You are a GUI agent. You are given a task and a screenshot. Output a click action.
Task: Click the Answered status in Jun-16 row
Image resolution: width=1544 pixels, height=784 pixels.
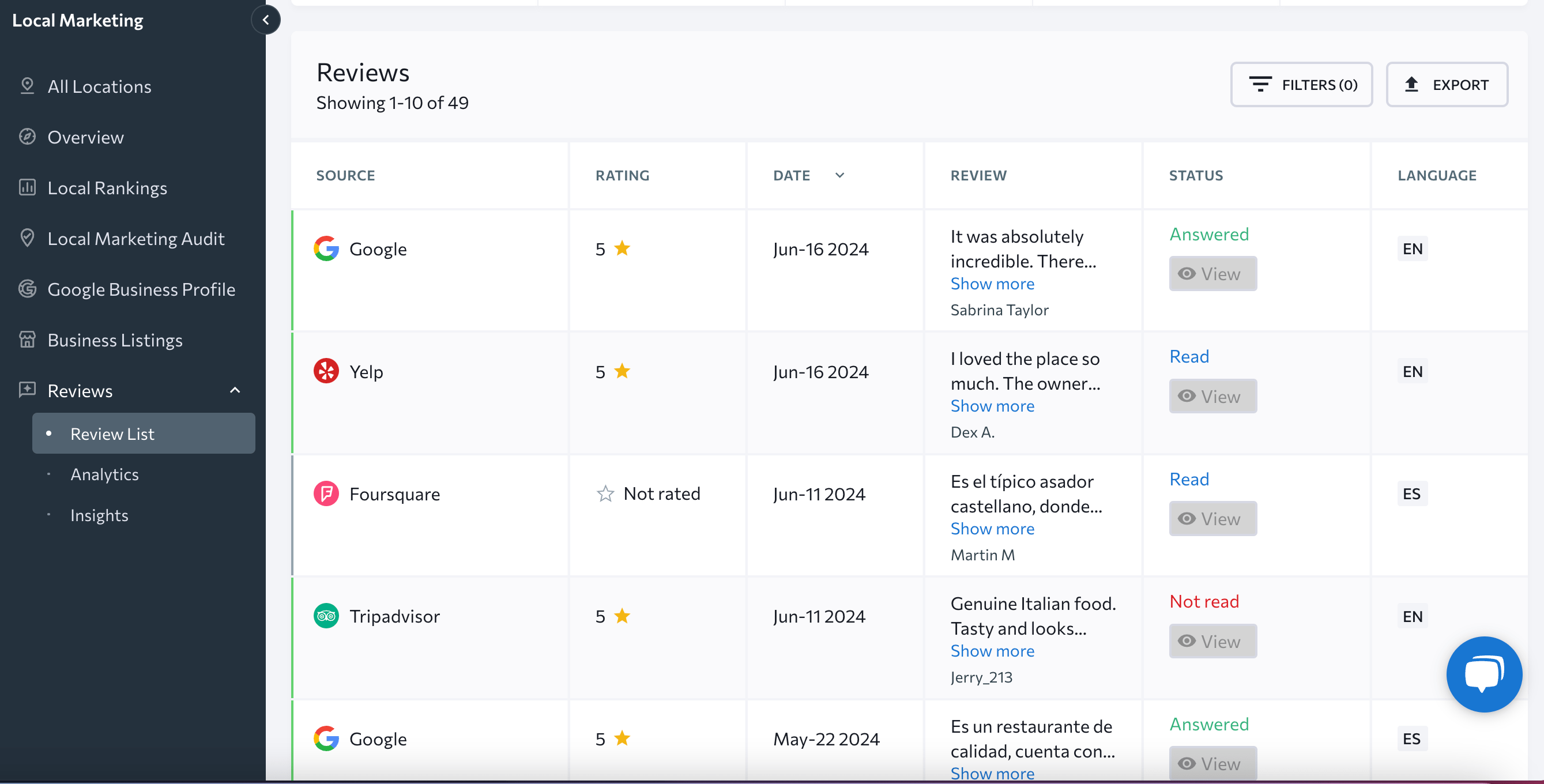pos(1209,234)
